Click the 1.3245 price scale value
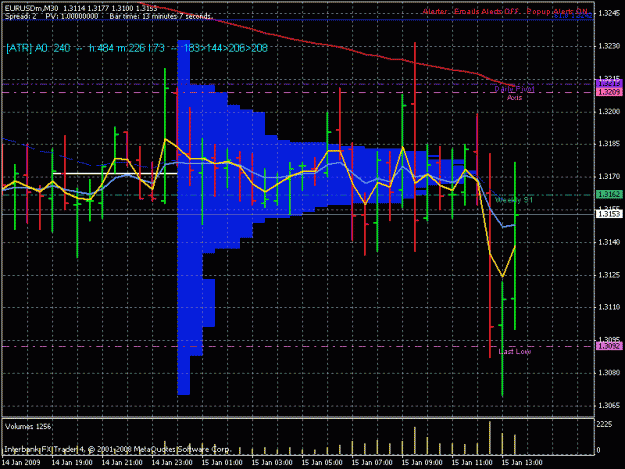625x469 pixels. (x=609, y=13)
